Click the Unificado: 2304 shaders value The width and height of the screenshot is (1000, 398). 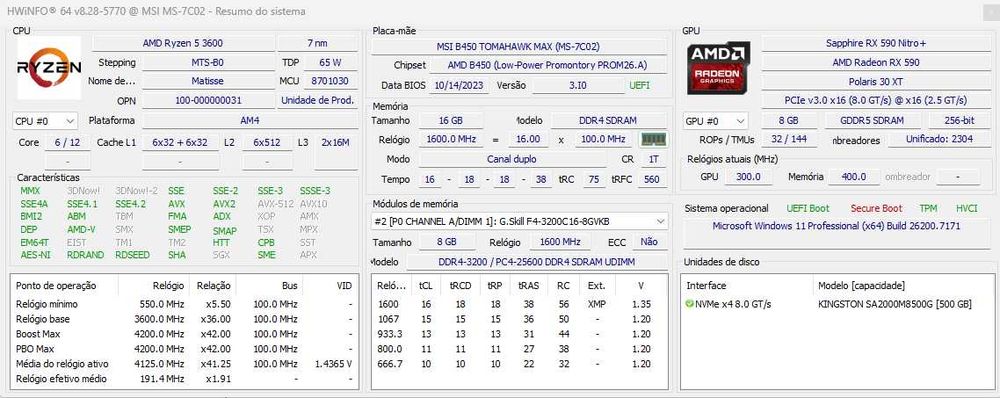[939, 139]
